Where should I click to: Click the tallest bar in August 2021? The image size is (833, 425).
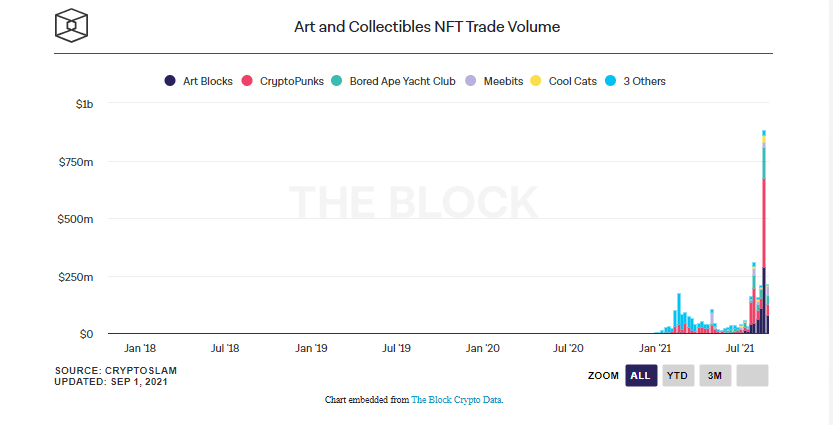[x=764, y=232]
